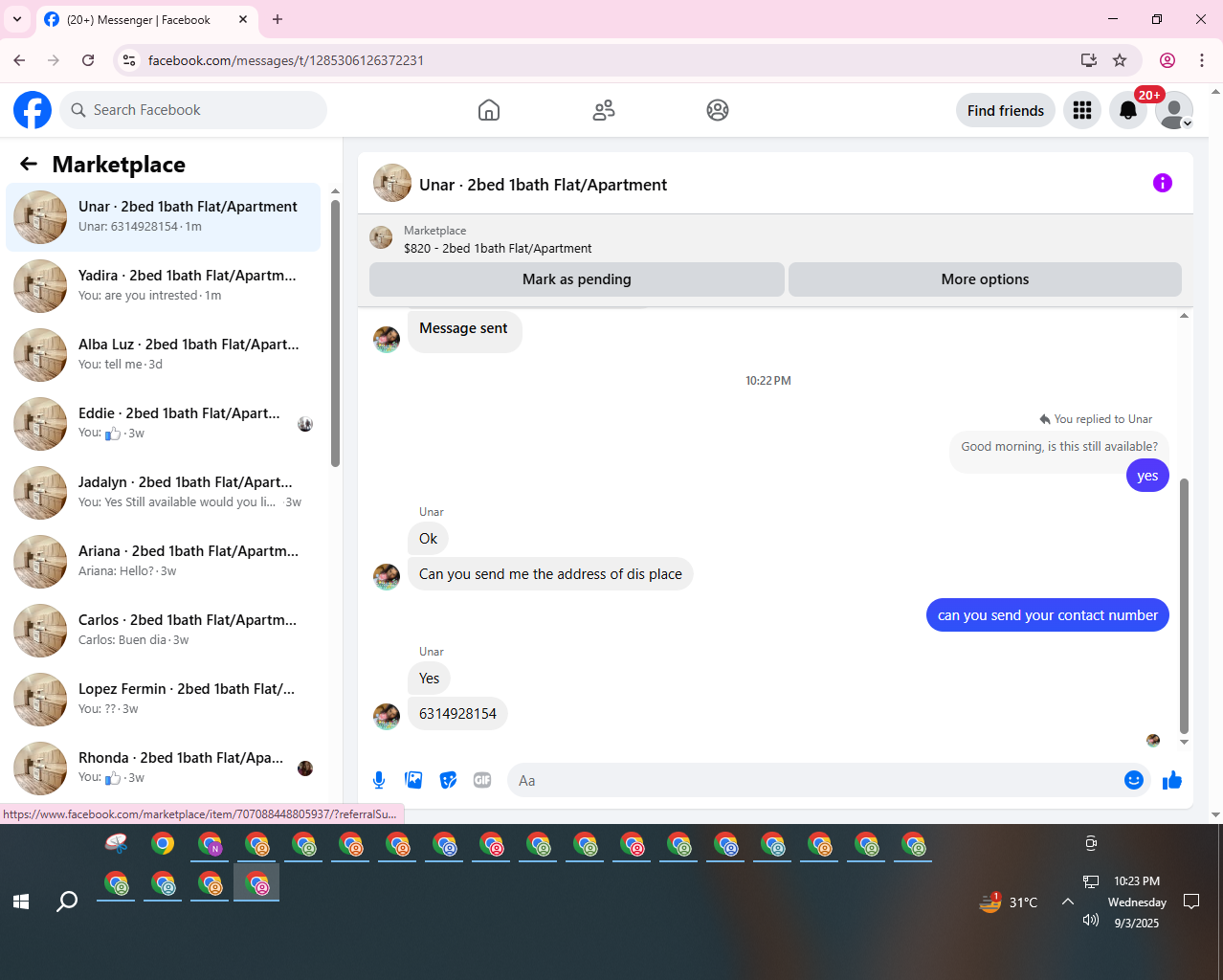
Task: Open conversation information purple icon
Action: coord(1163,183)
